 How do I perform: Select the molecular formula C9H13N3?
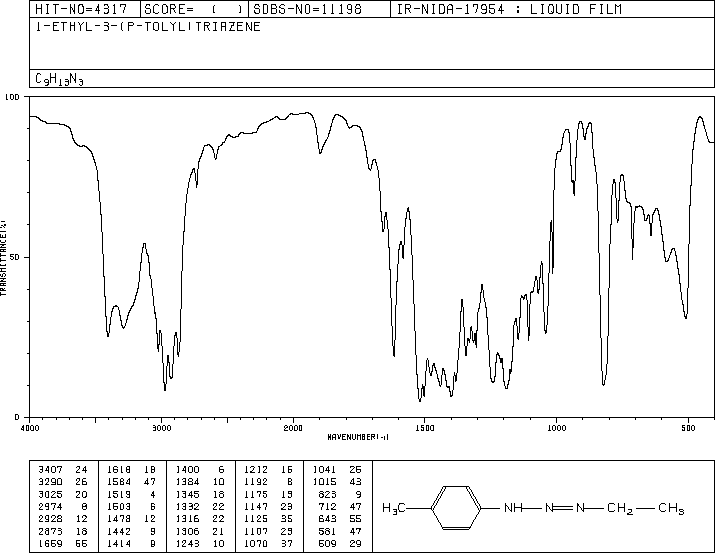coord(59,79)
